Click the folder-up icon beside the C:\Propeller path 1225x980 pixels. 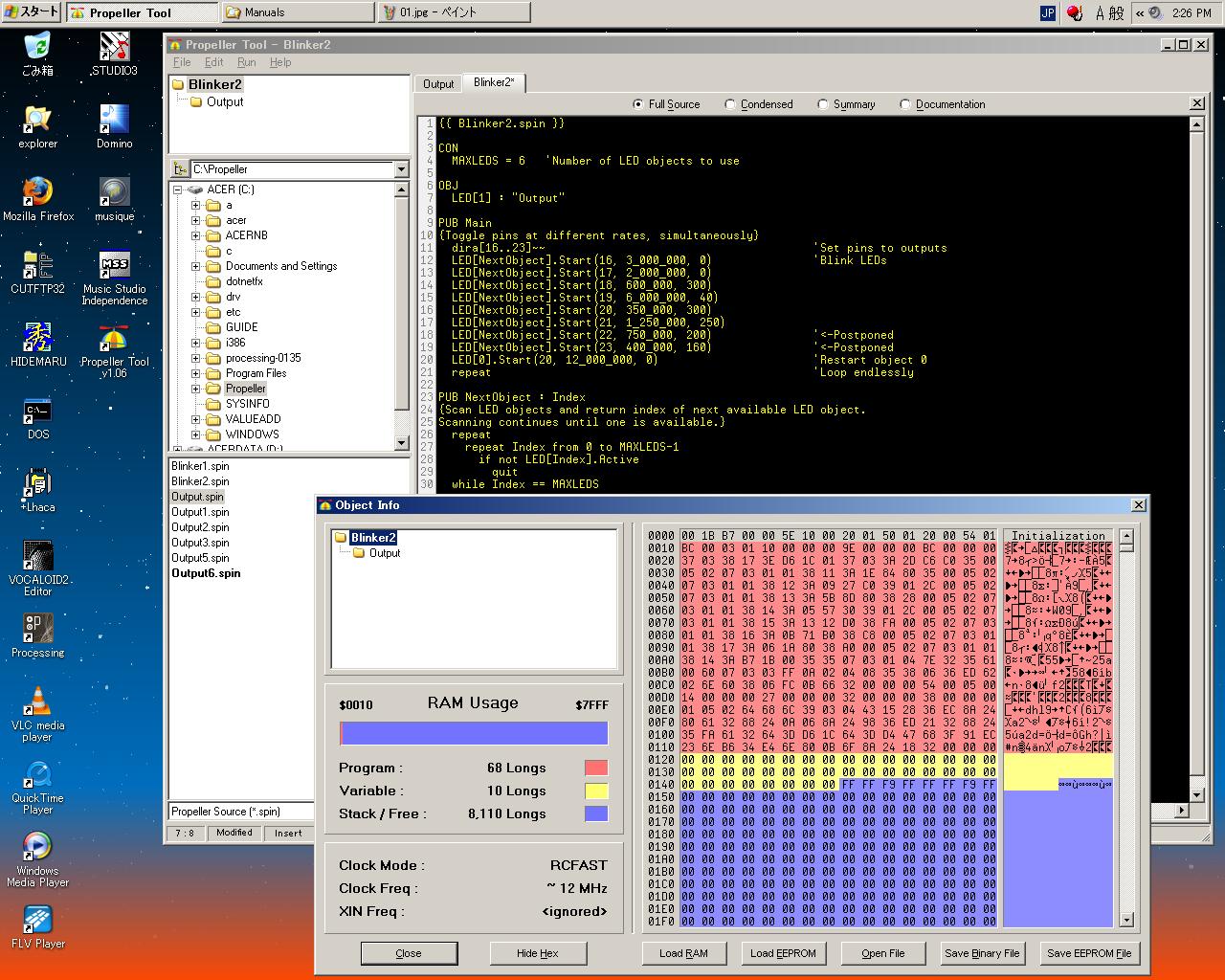(x=180, y=169)
